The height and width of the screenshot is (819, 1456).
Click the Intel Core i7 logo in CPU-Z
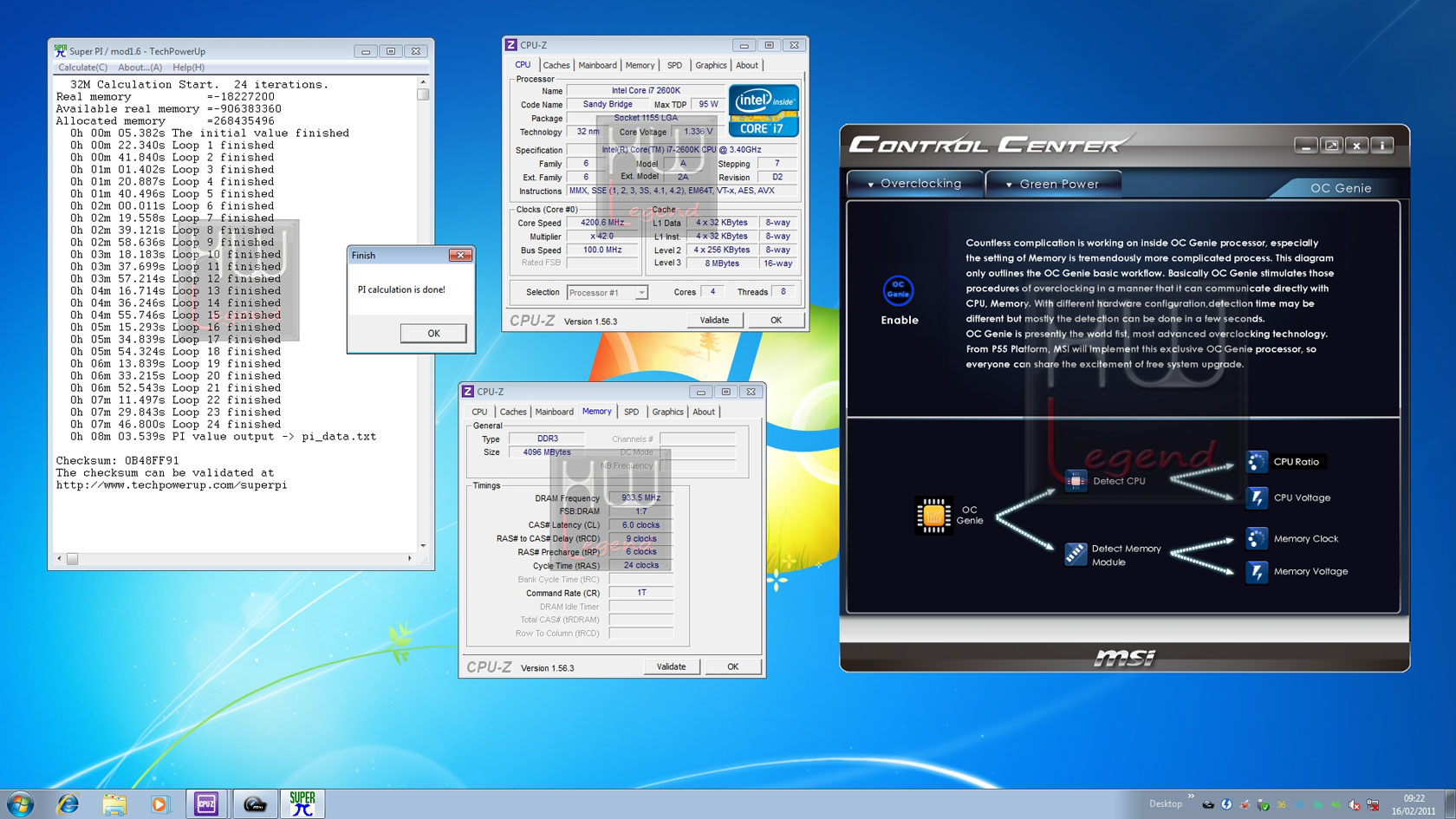coord(764,110)
